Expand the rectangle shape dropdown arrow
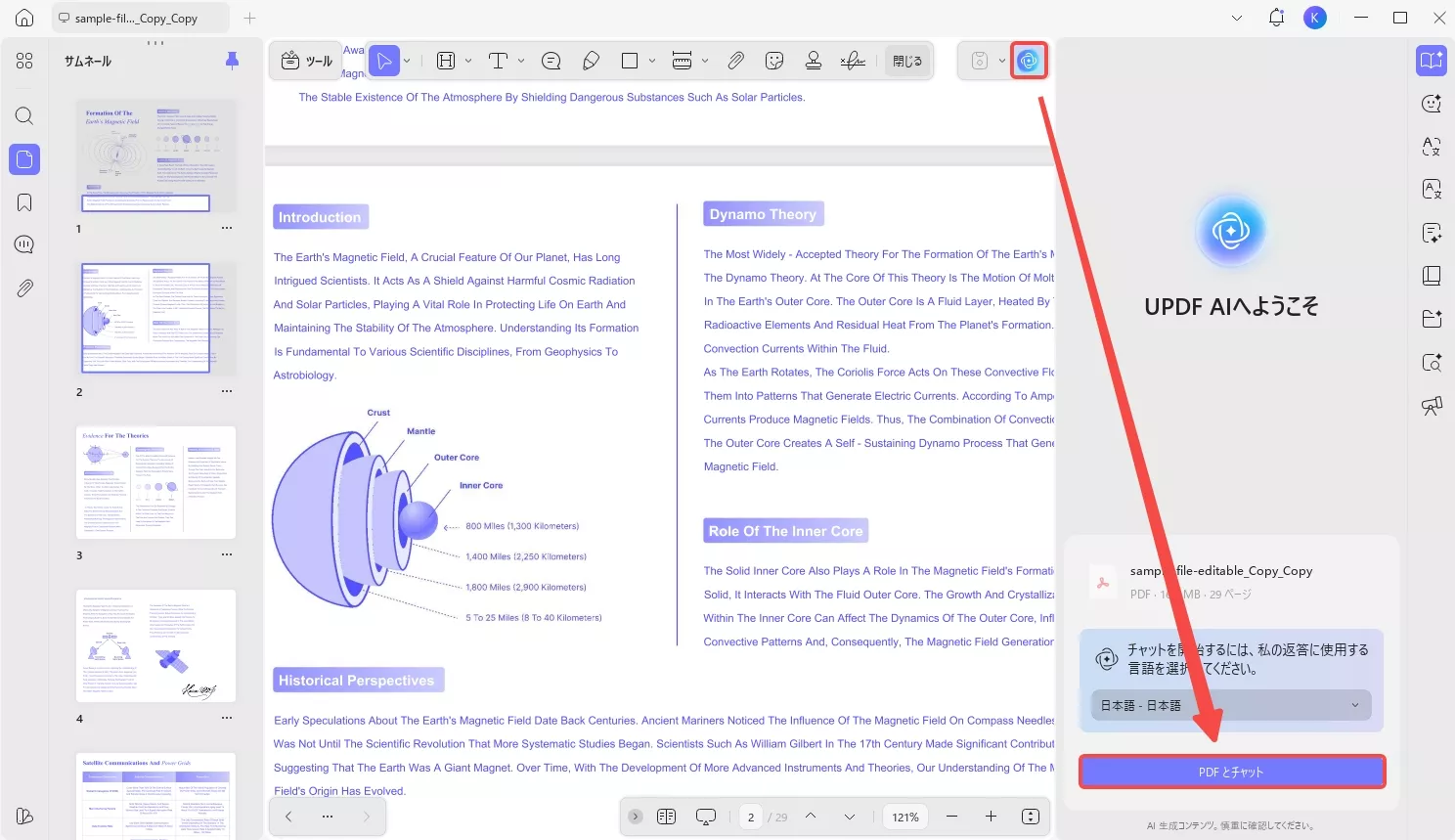Image resolution: width=1455 pixels, height=840 pixels. pyautogui.click(x=652, y=61)
